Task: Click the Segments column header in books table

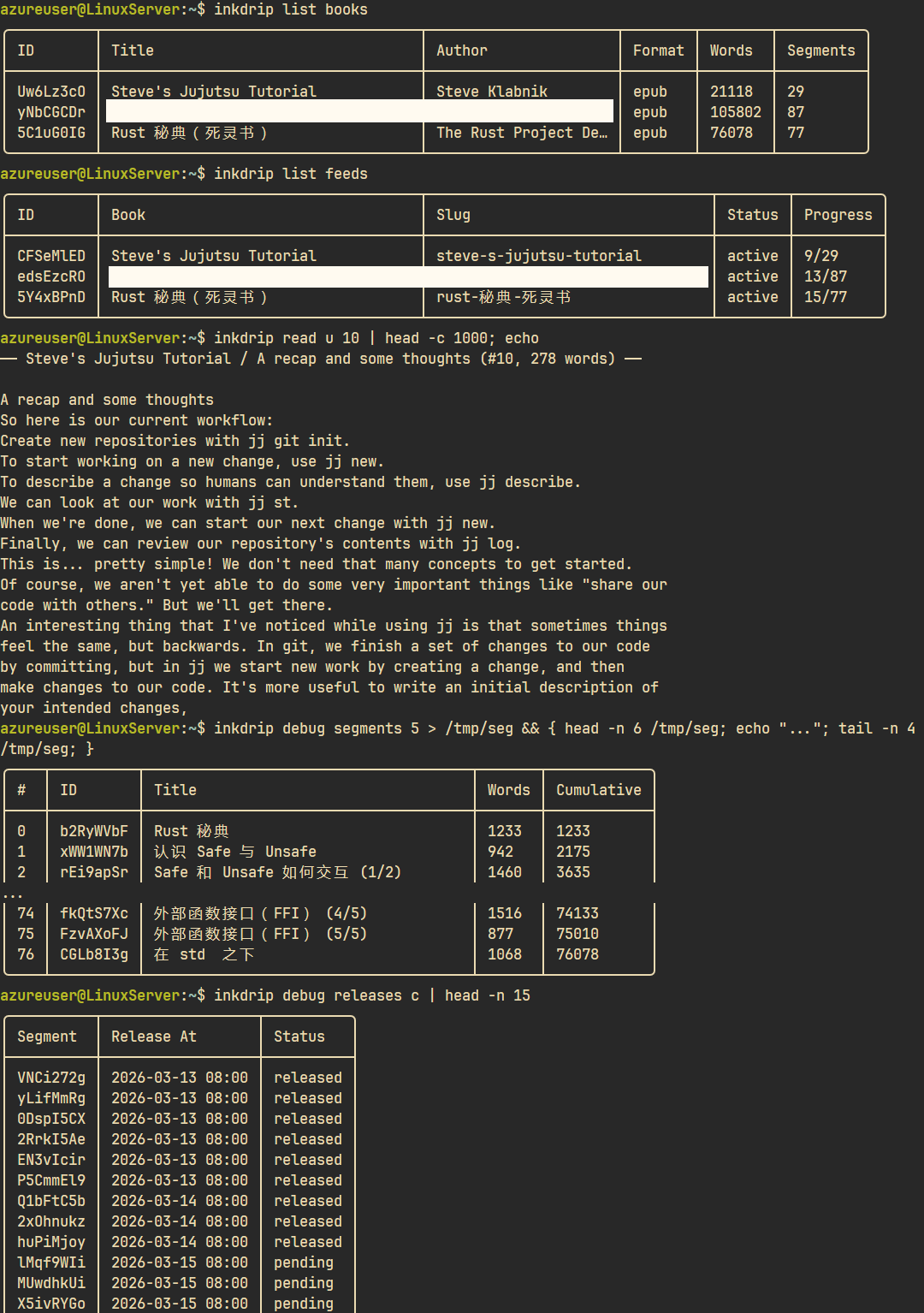Action: coord(820,50)
